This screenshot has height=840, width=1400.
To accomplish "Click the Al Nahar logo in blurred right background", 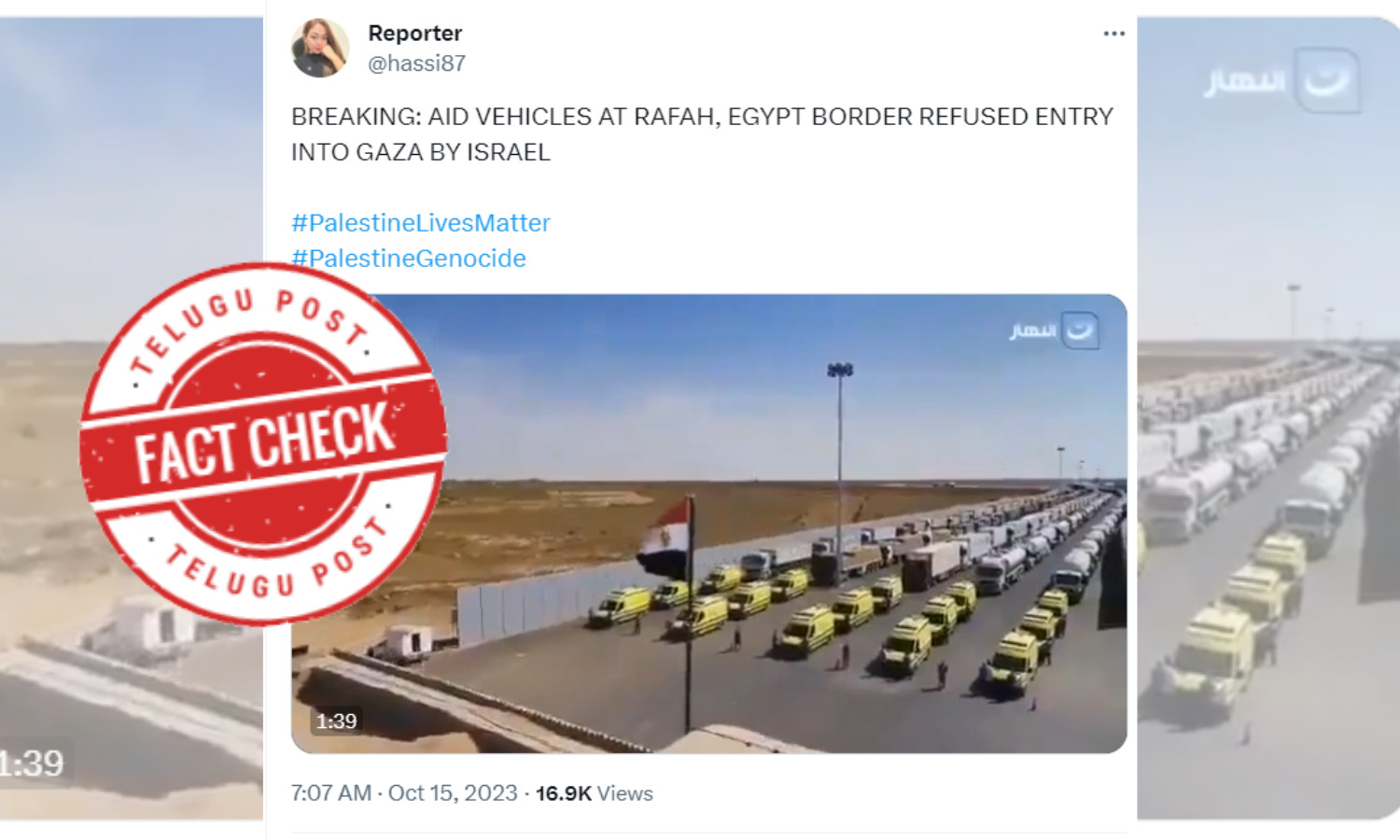I will pyautogui.click(x=1281, y=81).
